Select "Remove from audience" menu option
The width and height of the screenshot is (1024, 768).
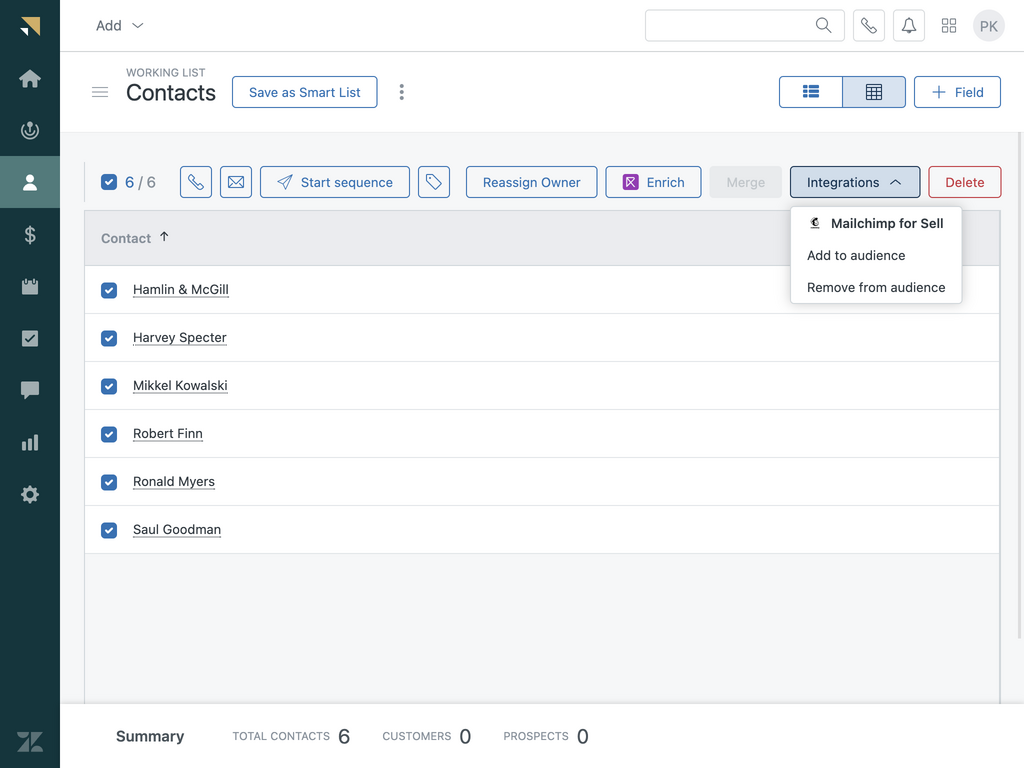pos(876,287)
